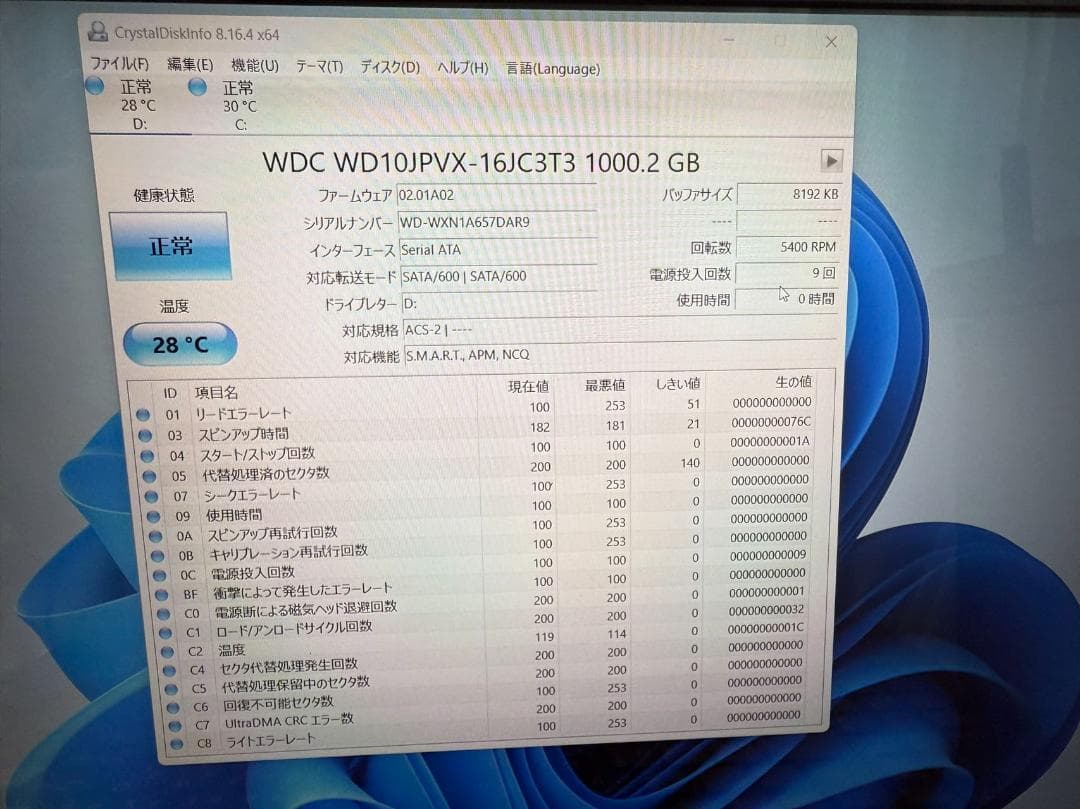Select the D: drive status indicator icon
1080x809 pixels.
[96, 87]
